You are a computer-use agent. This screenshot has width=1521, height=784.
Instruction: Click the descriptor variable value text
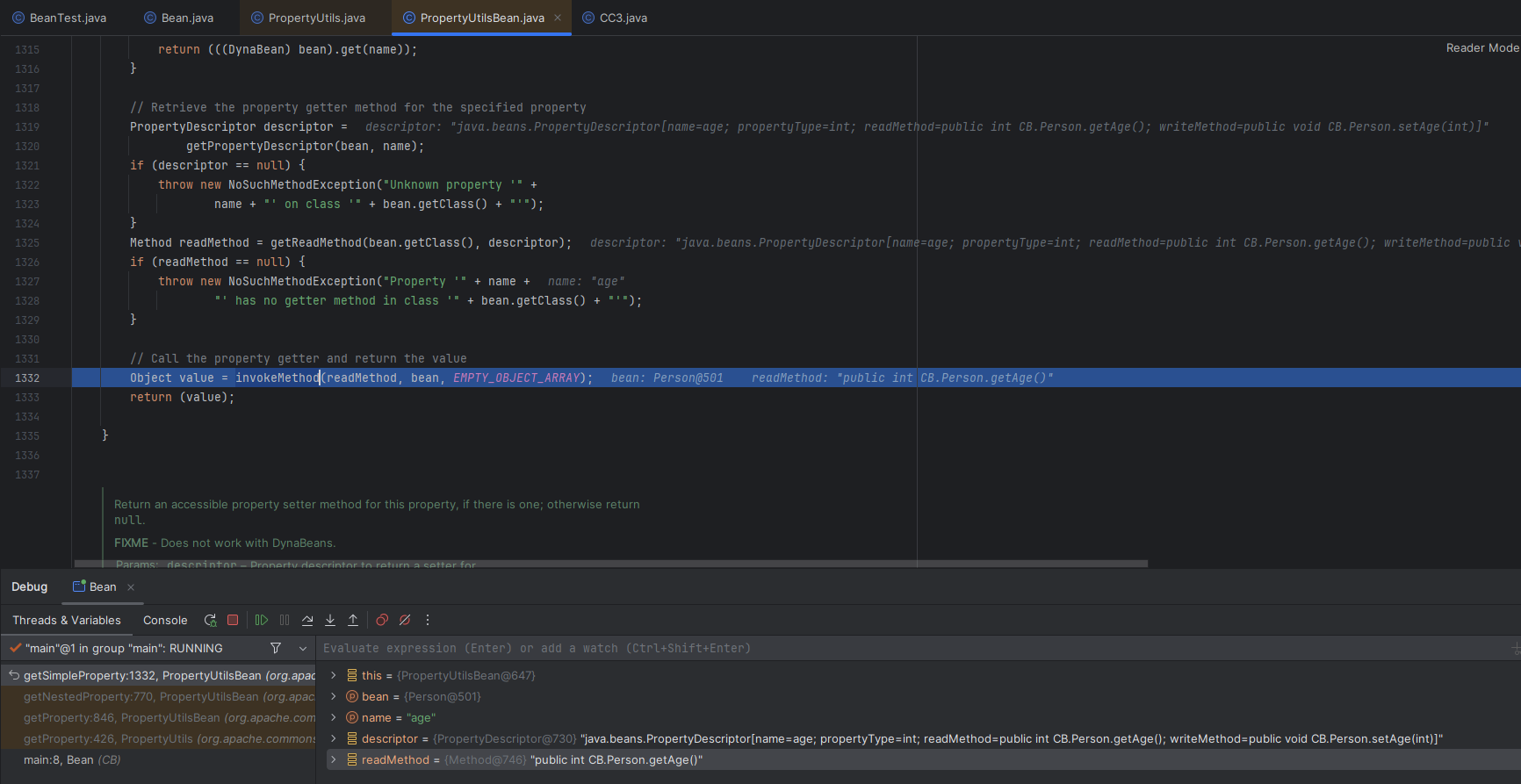(x=1012, y=738)
